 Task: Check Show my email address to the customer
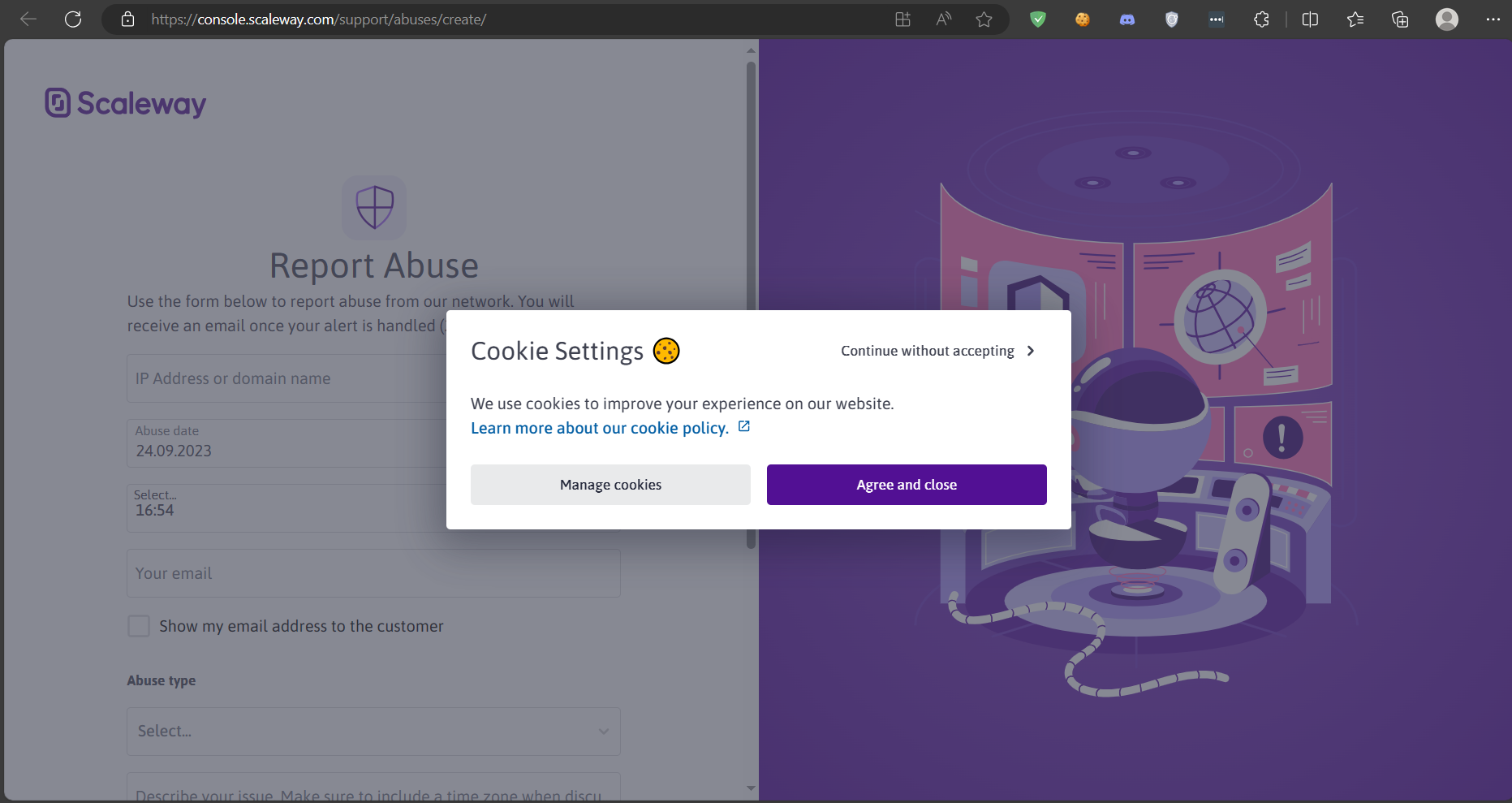click(x=139, y=625)
